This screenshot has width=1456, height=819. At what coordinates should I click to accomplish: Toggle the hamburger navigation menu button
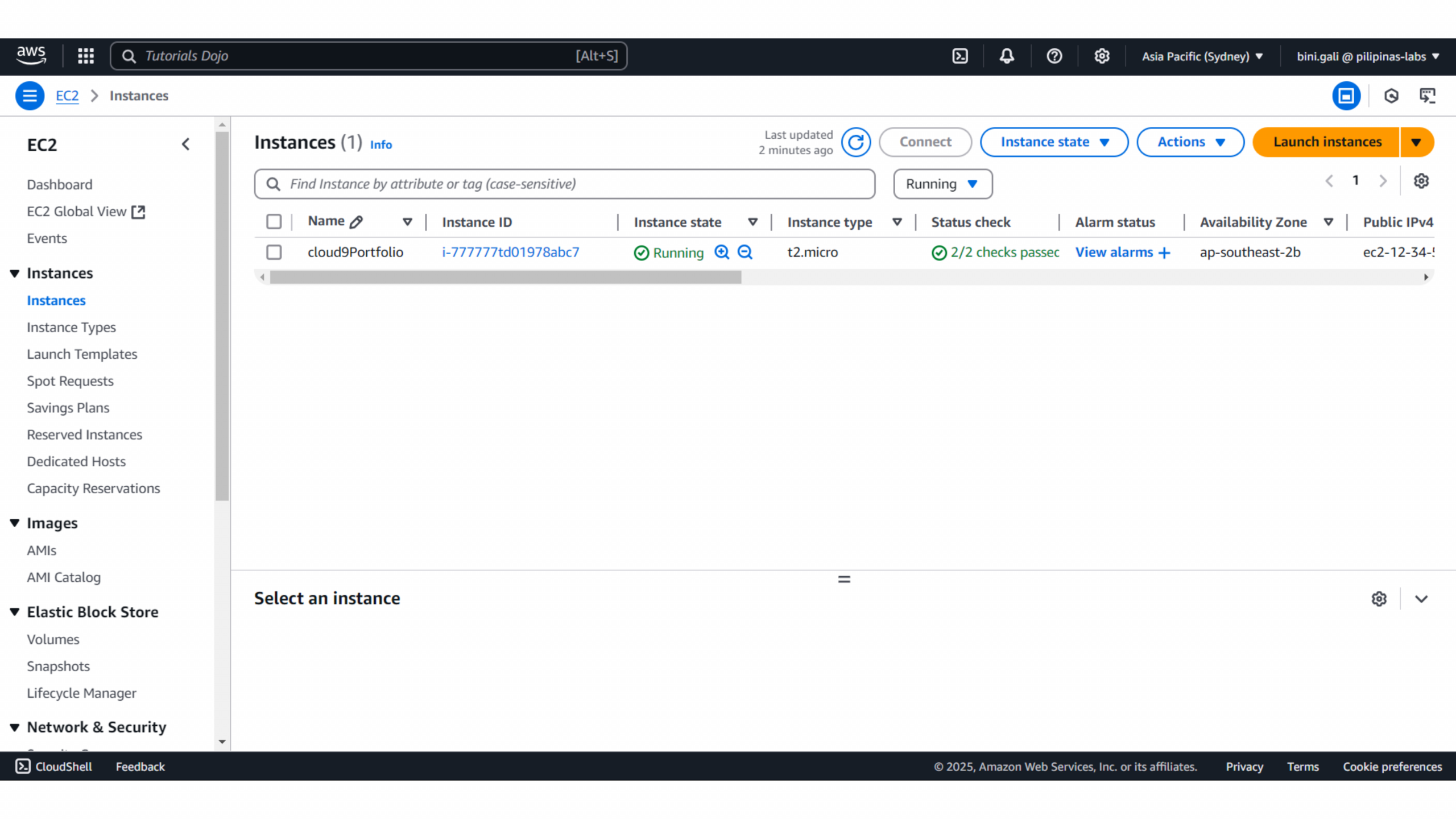pos(30,96)
